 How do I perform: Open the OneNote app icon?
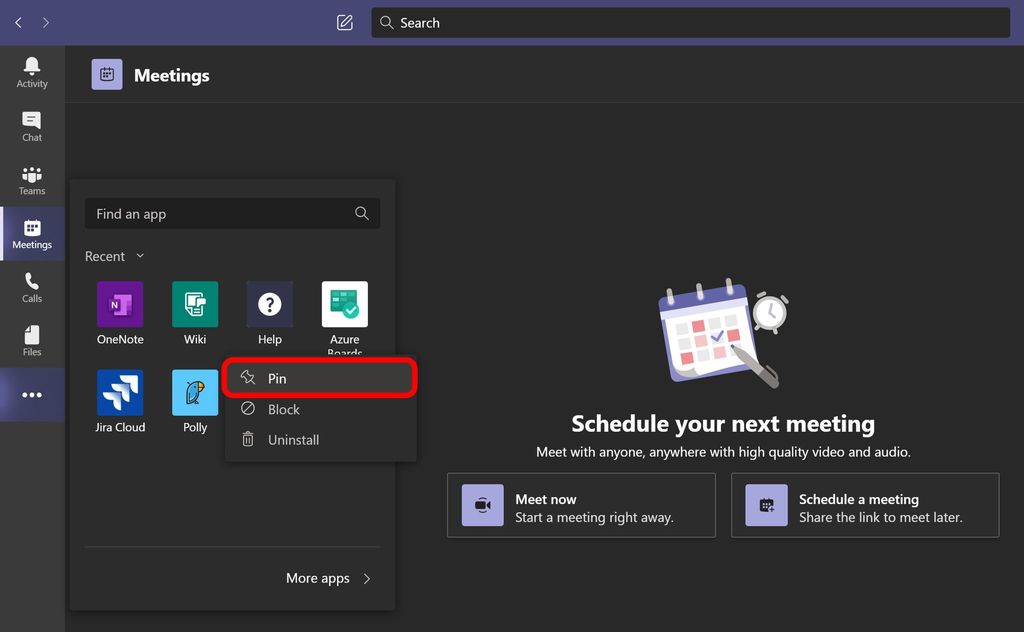[x=119, y=305]
